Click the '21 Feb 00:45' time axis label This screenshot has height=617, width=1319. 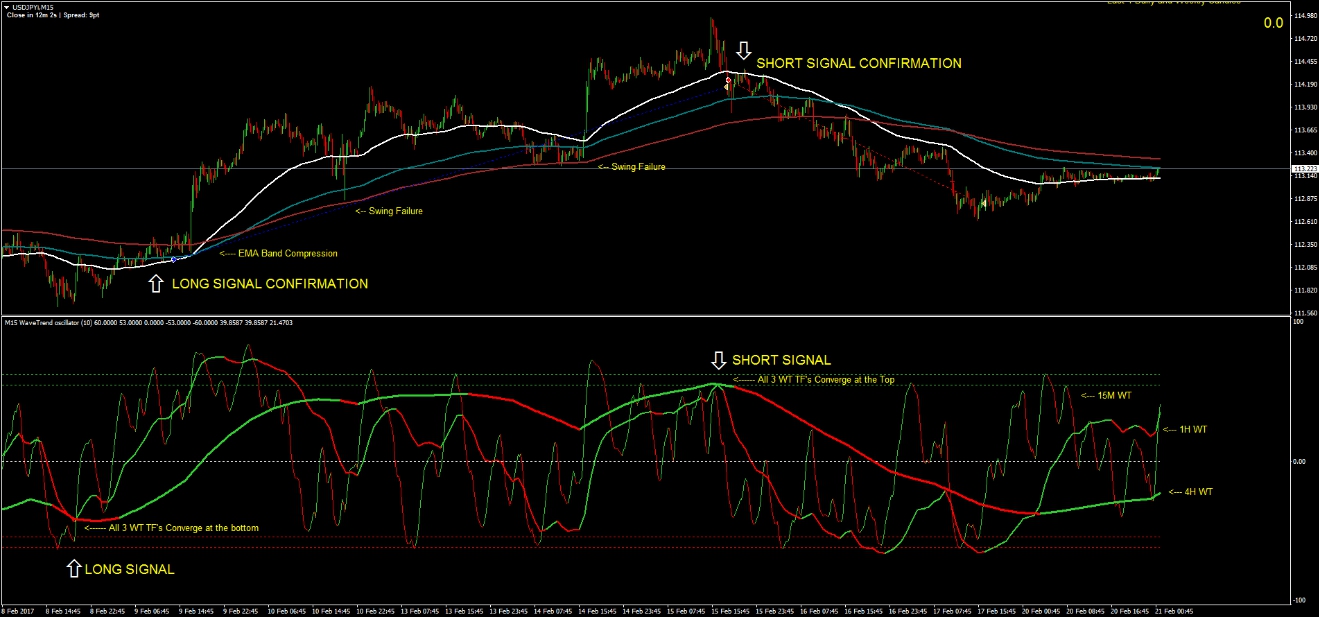(1175, 610)
